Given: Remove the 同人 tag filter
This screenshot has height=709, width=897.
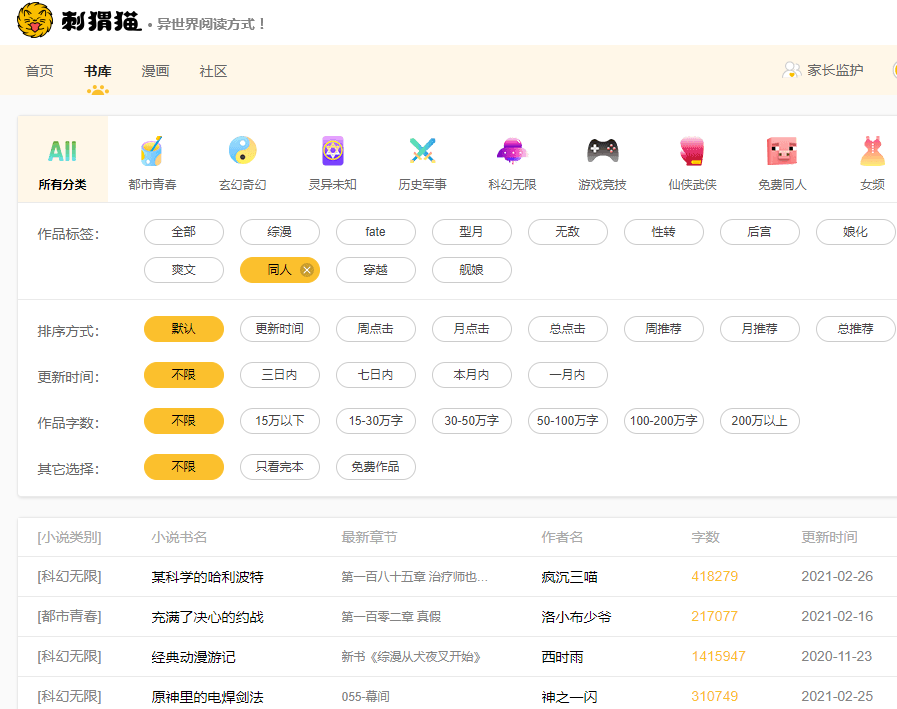Looking at the screenshot, I should pyautogui.click(x=307, y=270).
